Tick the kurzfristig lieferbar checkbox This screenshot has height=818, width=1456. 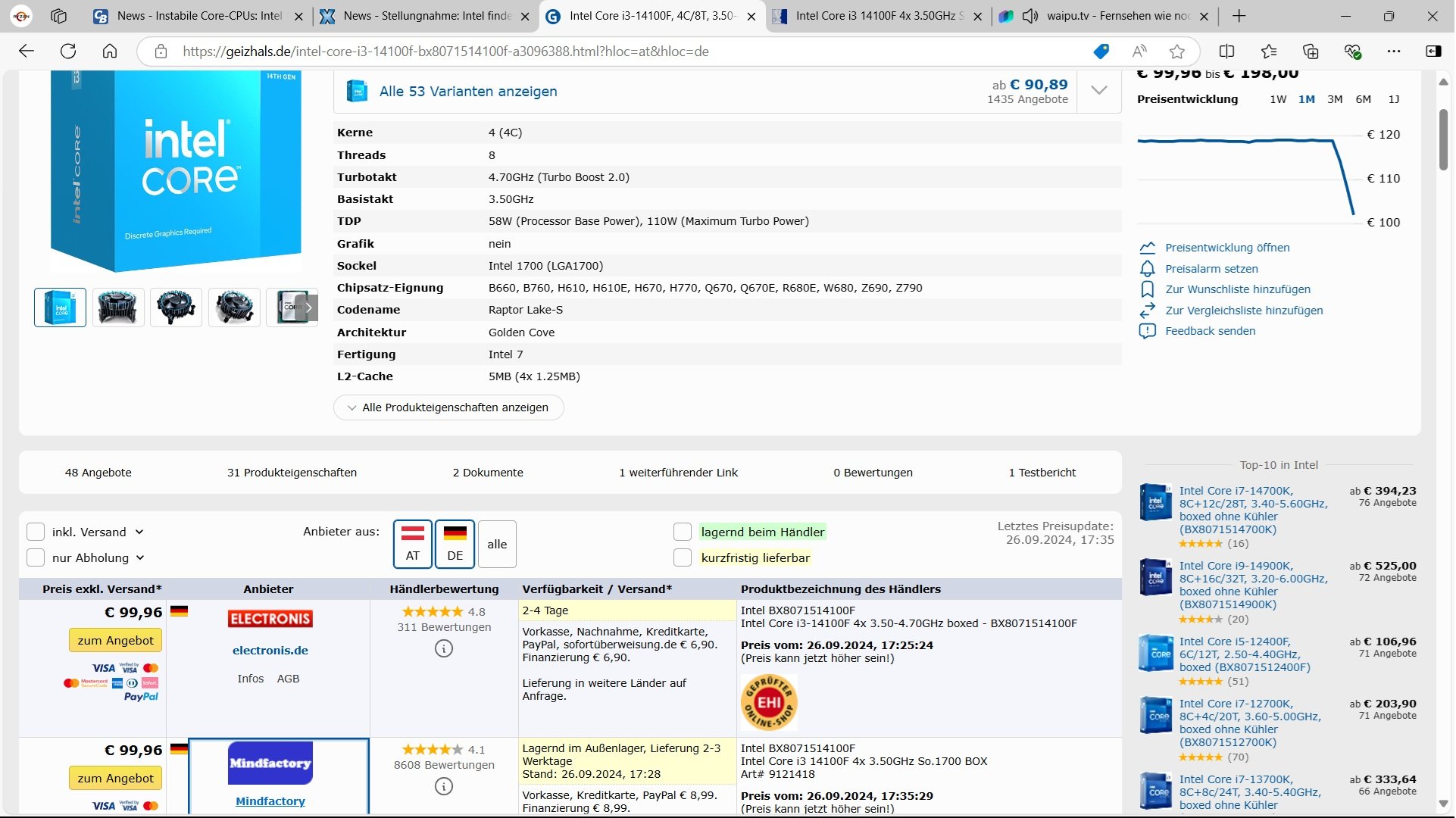683,558
